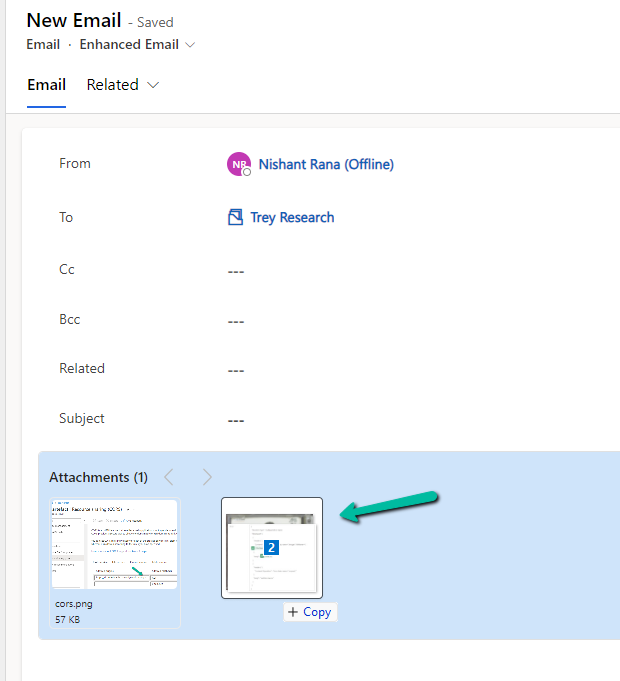Select the Related tab label

tap(112, 85)
